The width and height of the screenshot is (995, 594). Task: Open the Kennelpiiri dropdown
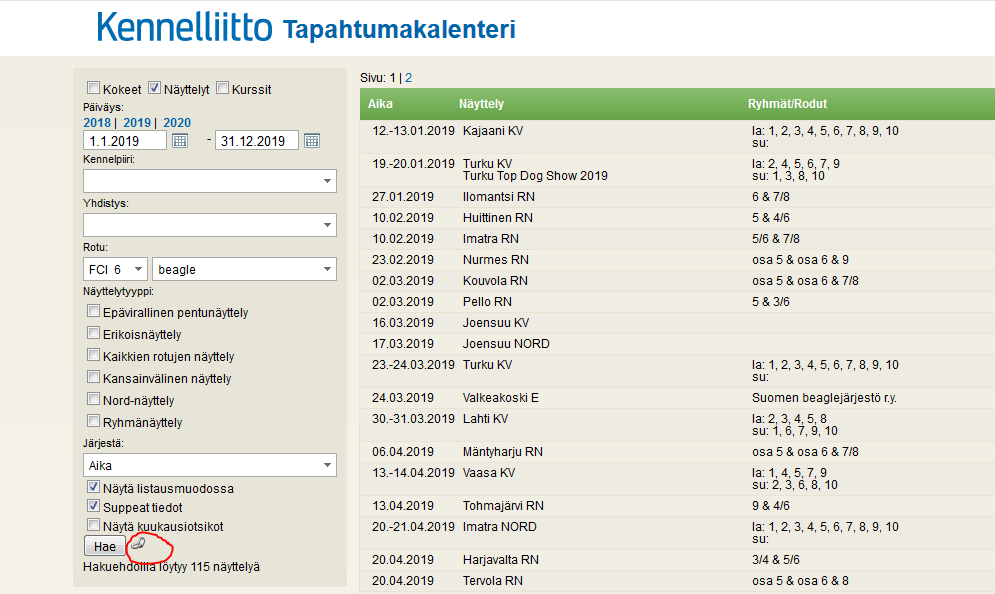(209, 181)
